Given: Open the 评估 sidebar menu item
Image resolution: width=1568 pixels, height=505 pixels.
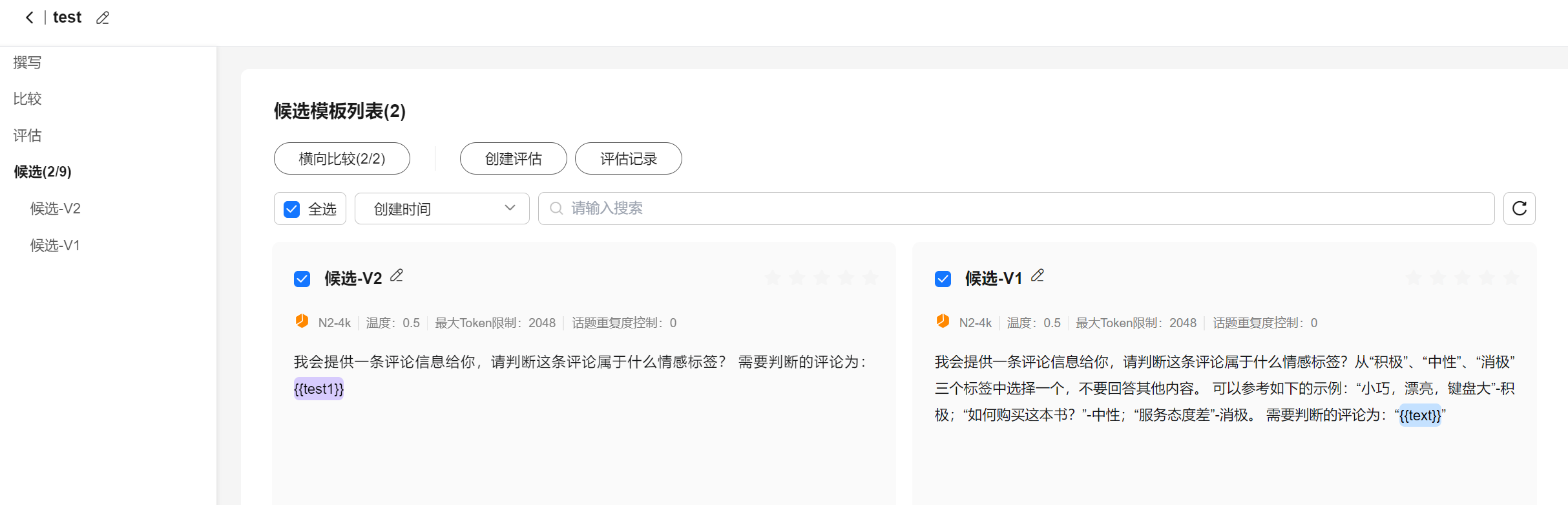Looking at the screenshot, I should pyautogui.click(x=27, y=136).
